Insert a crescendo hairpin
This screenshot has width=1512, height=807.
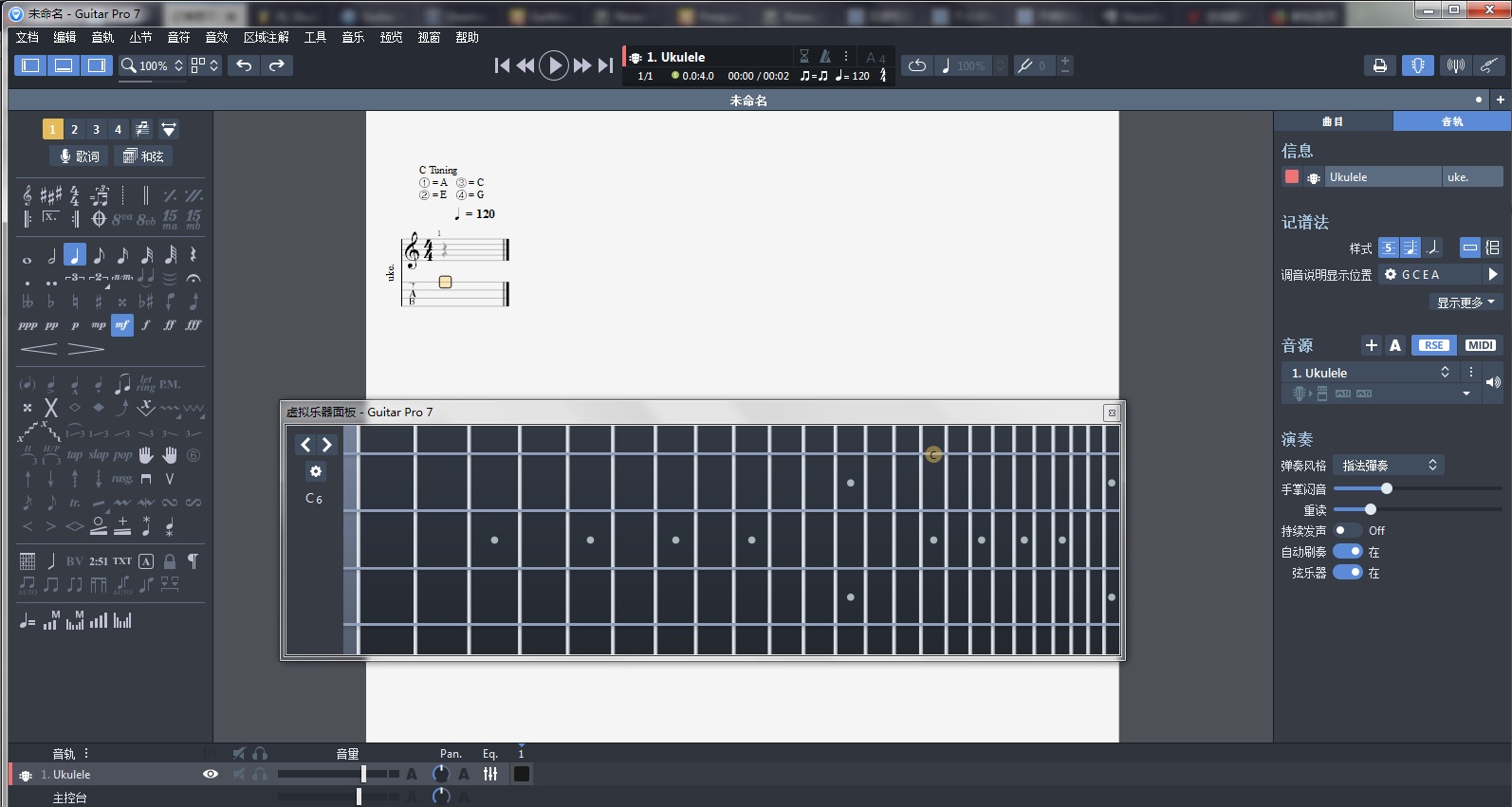[x=39, y=349]
